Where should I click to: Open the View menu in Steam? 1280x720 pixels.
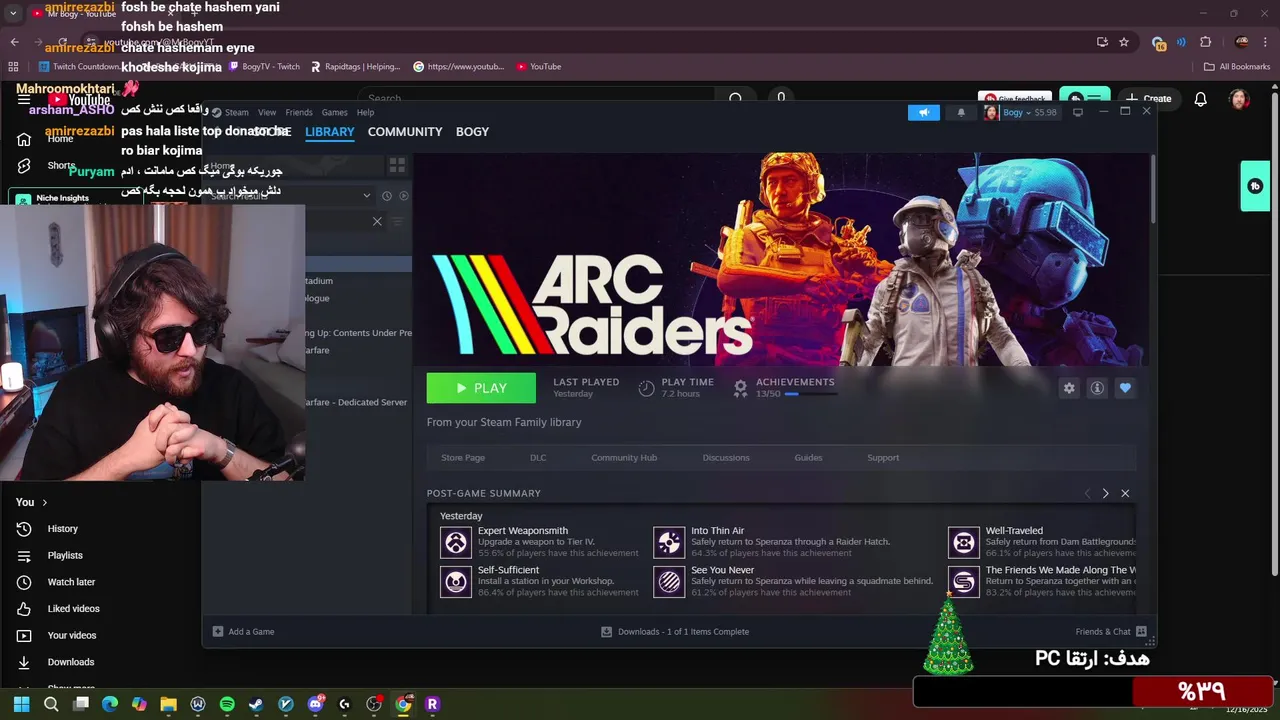[x=267, y=112]
